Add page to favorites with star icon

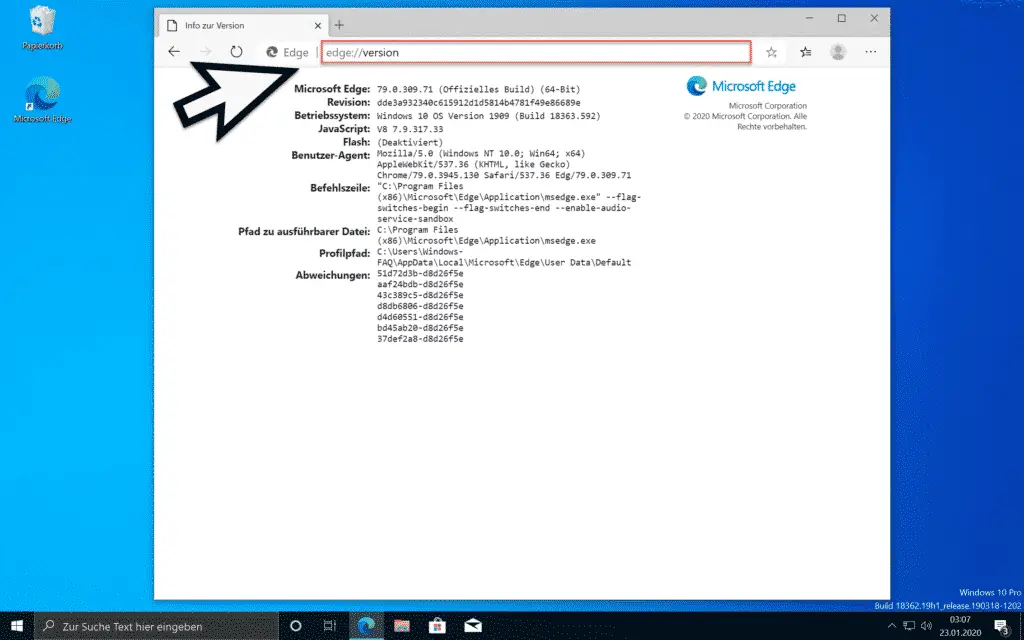coord(771,52)
